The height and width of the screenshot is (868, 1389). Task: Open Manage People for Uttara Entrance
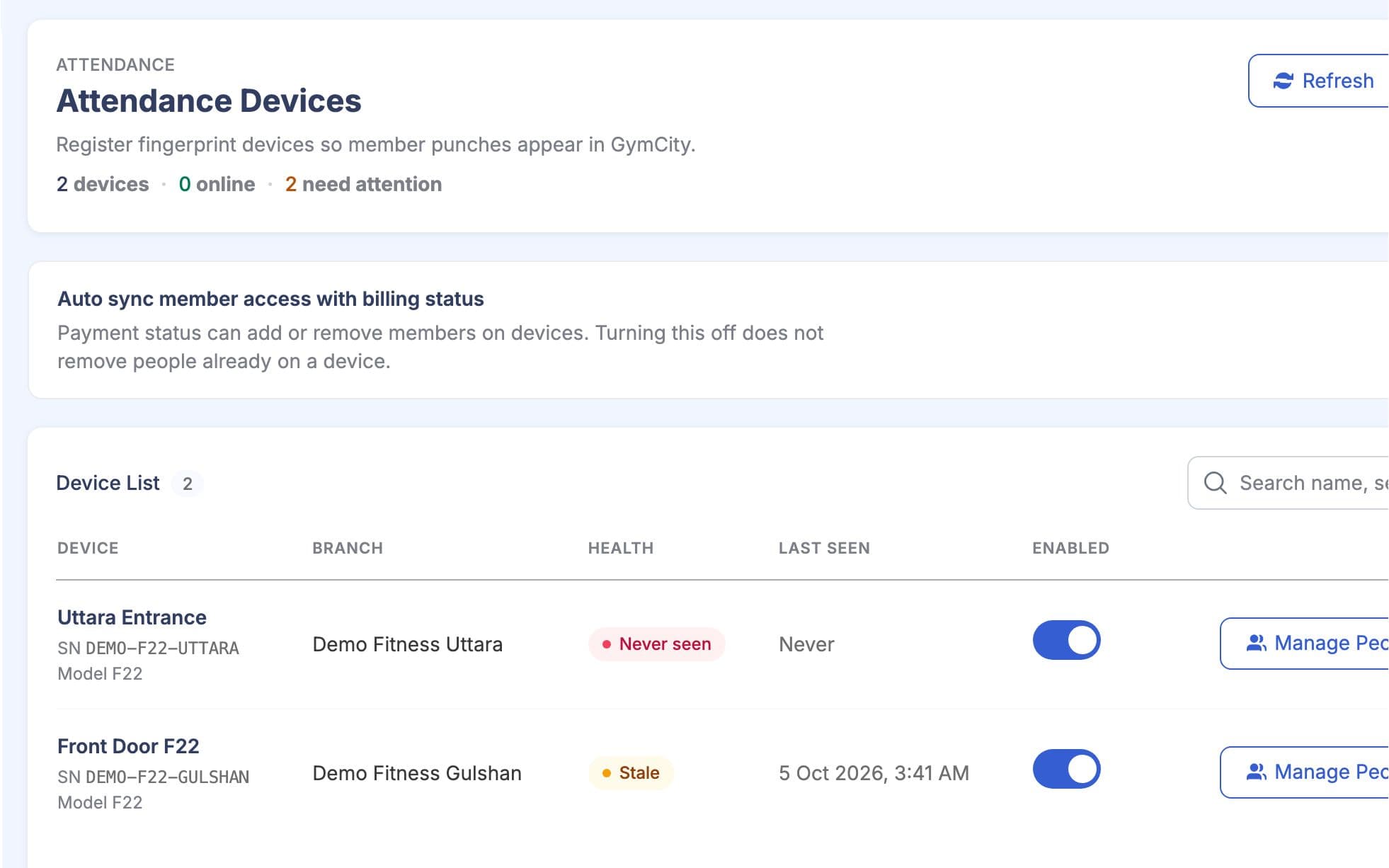click(x=1304, y=644)
